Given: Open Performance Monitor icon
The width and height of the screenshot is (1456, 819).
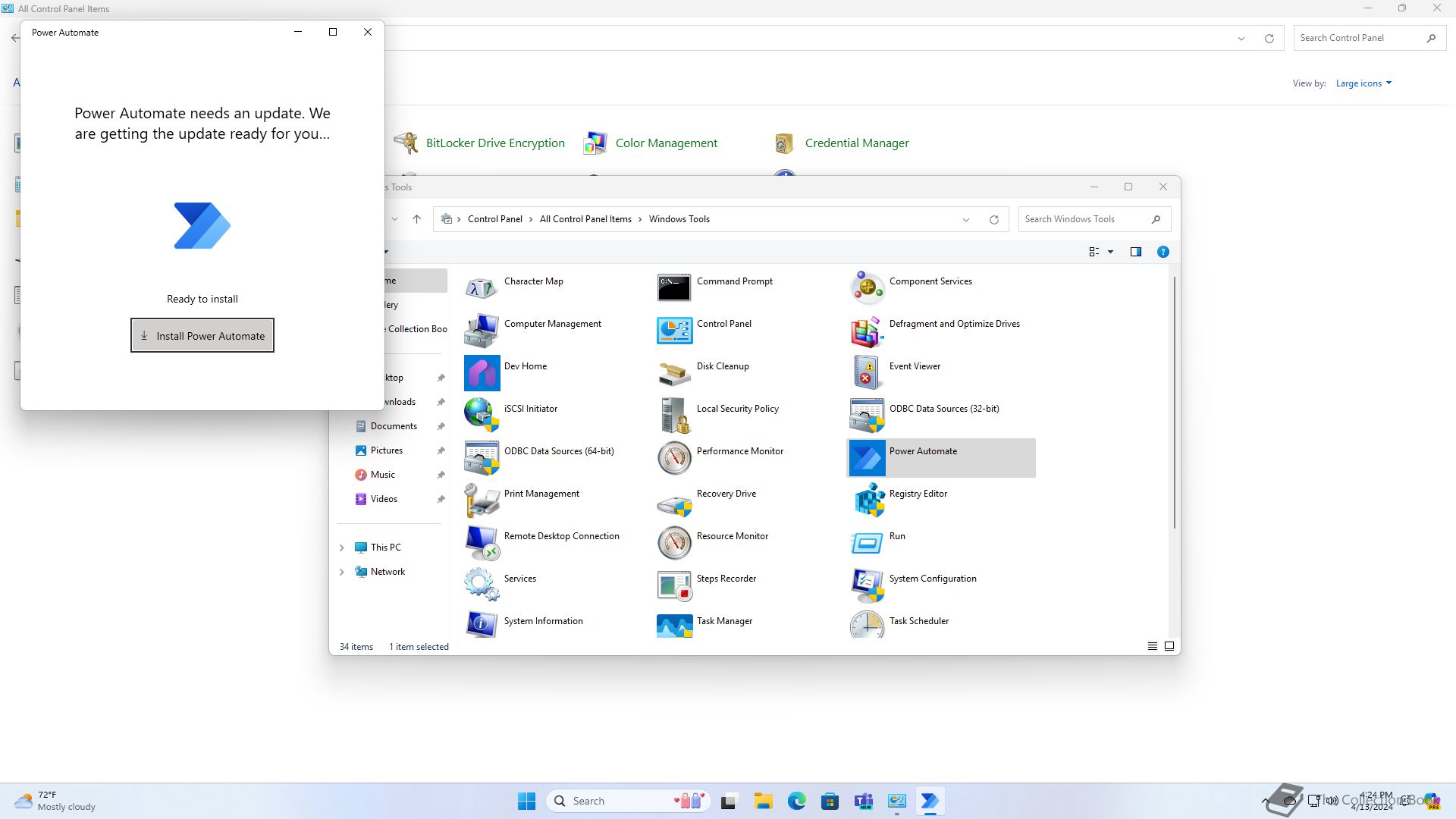Looking at the screenshot, I should click(674, 457).
